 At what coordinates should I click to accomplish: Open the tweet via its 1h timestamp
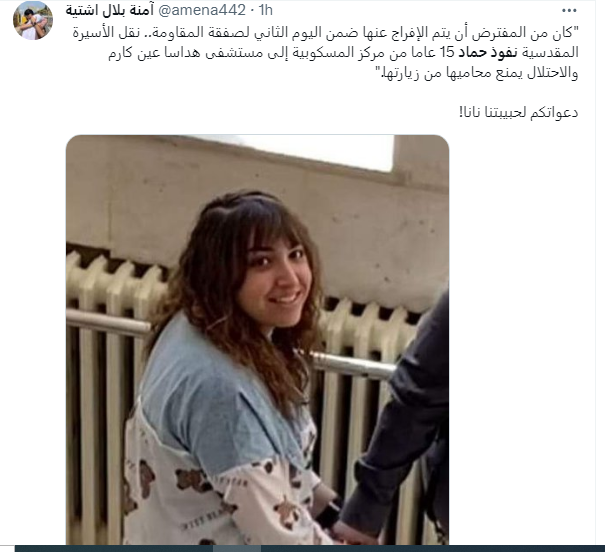click(x=265, y=10)
